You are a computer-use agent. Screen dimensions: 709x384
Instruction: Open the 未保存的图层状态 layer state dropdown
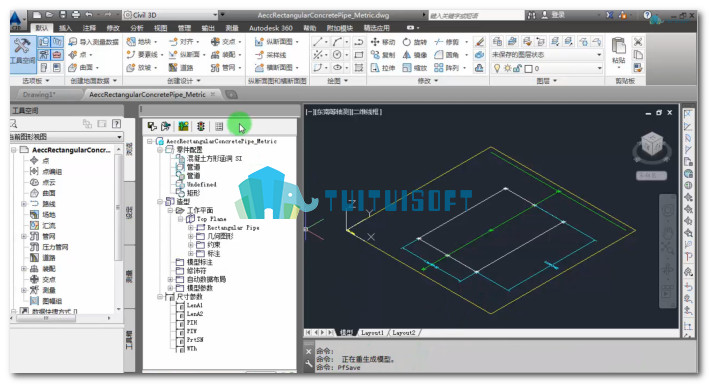599,55
